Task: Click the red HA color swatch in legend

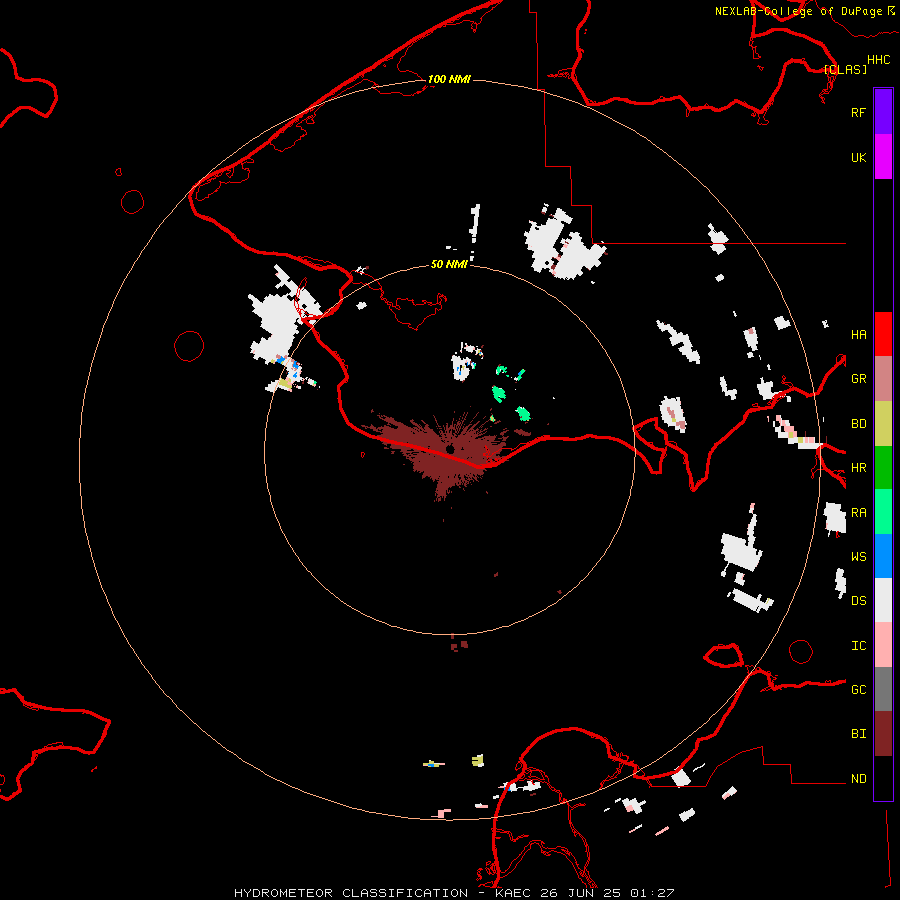Action: (x=883, y=334)
